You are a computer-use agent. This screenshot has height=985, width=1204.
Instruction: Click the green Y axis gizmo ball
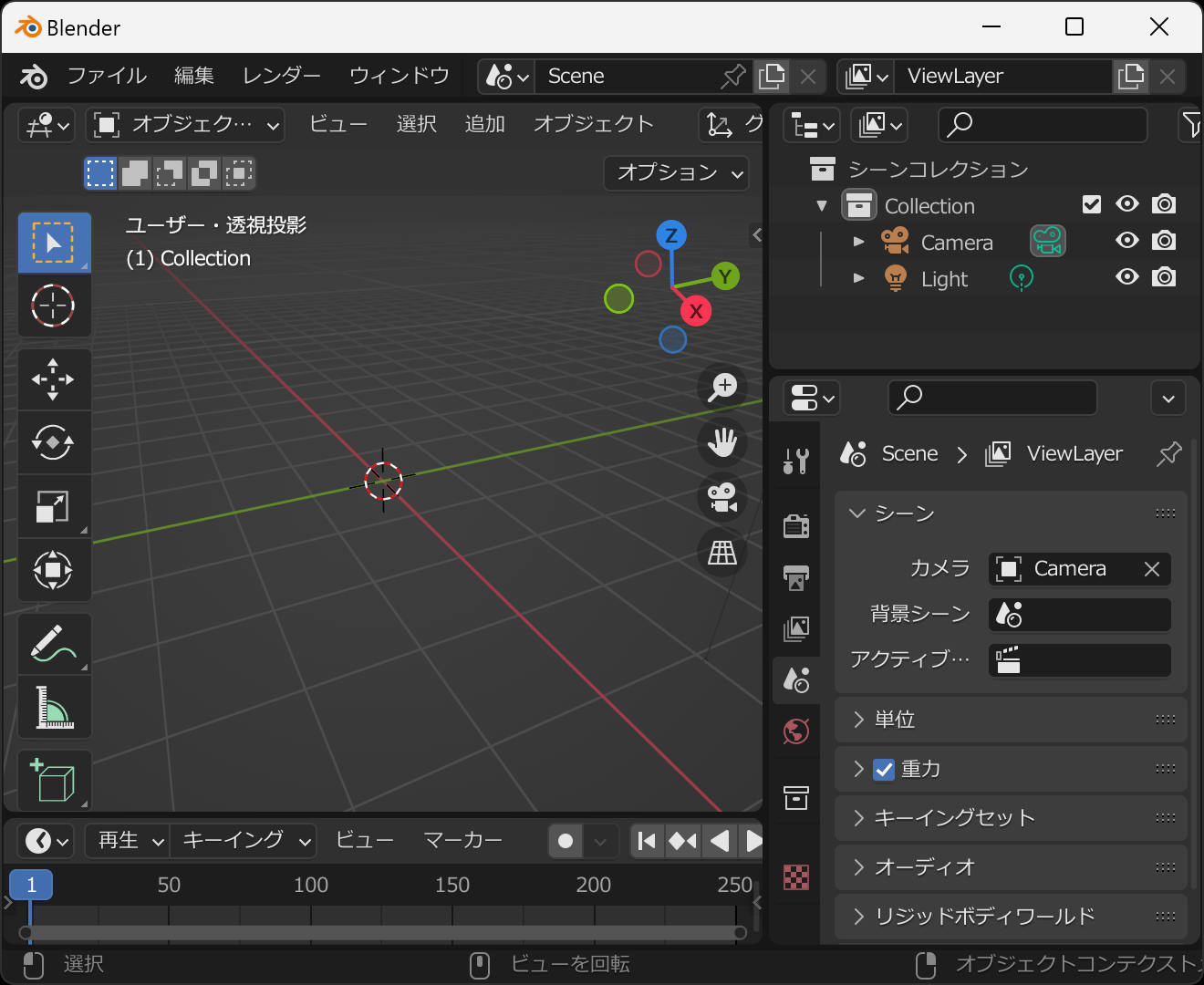click(725, 276)
